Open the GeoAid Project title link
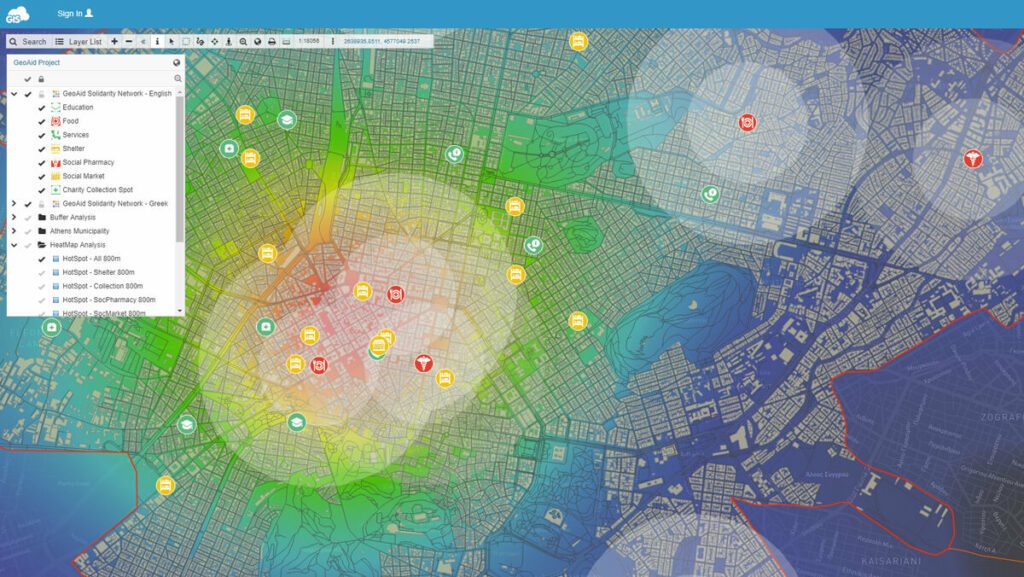 (x=37, y=63)
